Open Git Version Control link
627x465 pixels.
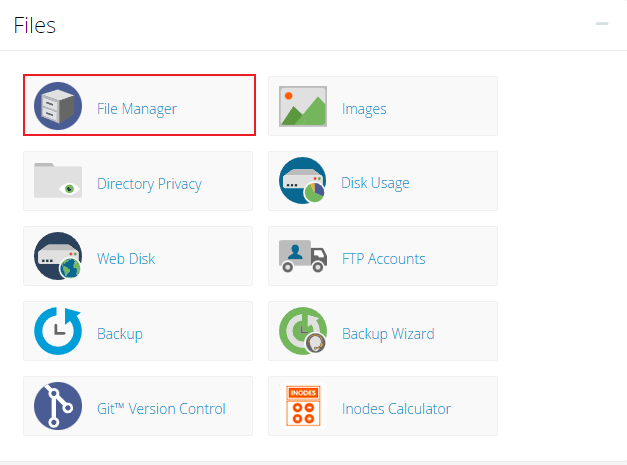coord(161,409)
